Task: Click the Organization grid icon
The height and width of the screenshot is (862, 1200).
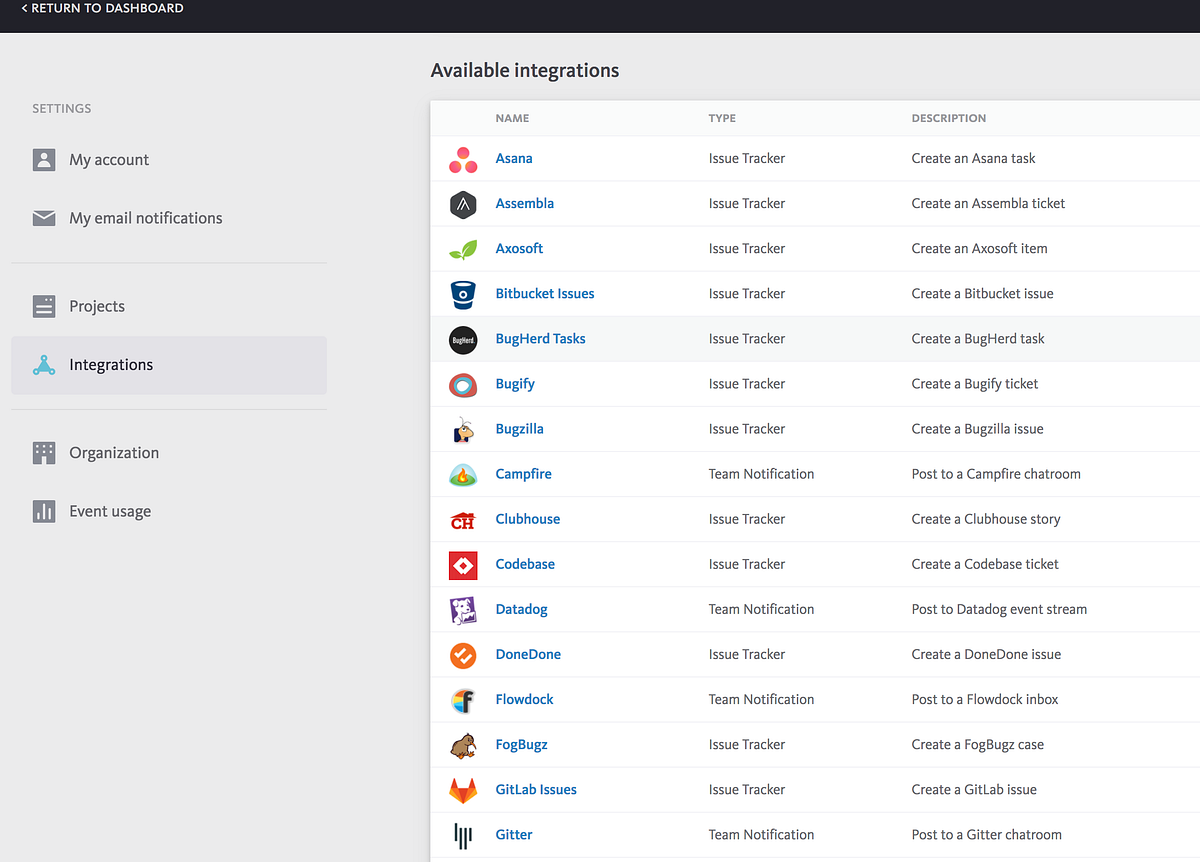Action: pos(44,452)
